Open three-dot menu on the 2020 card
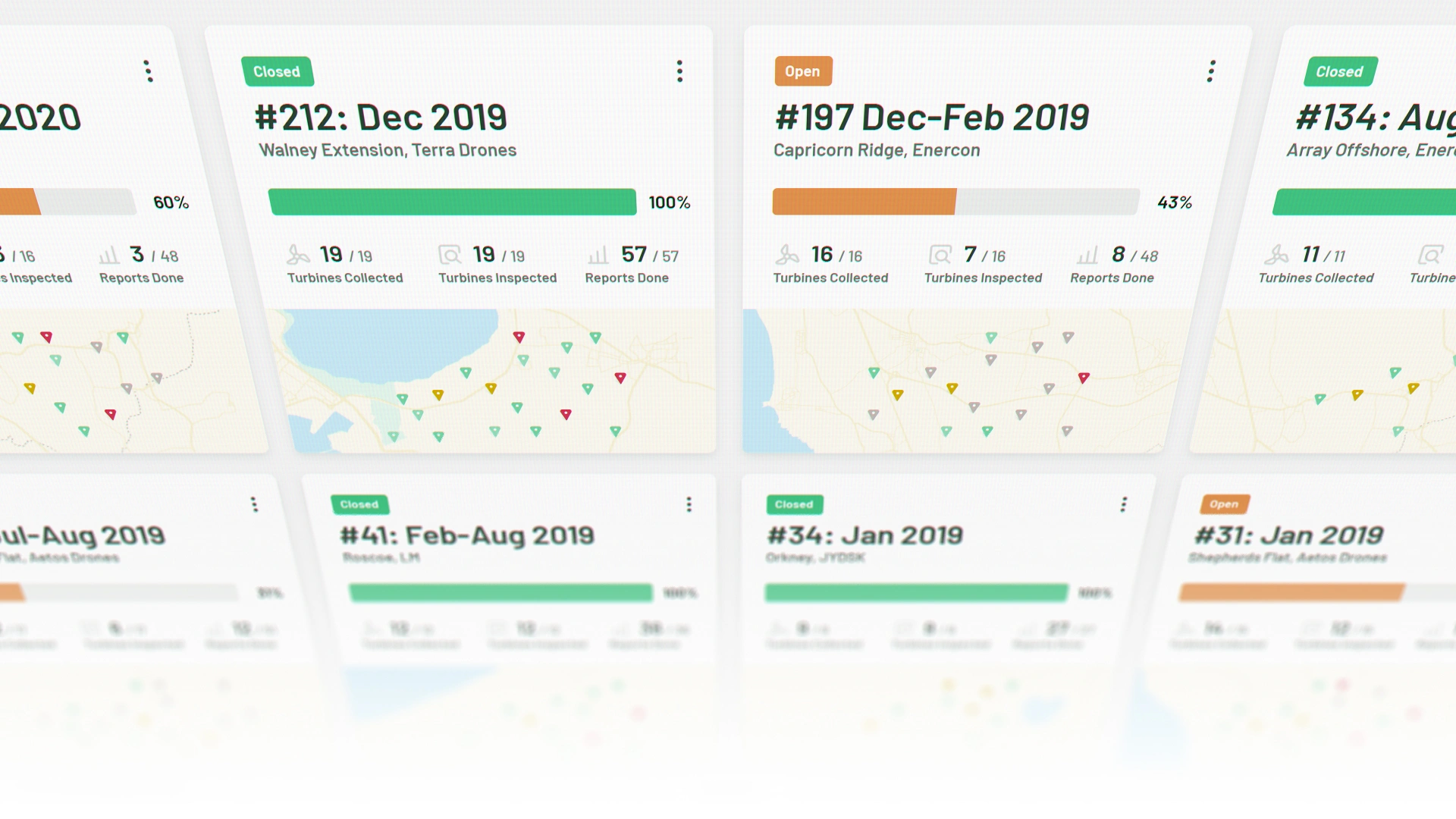 [x=149, y=71]
